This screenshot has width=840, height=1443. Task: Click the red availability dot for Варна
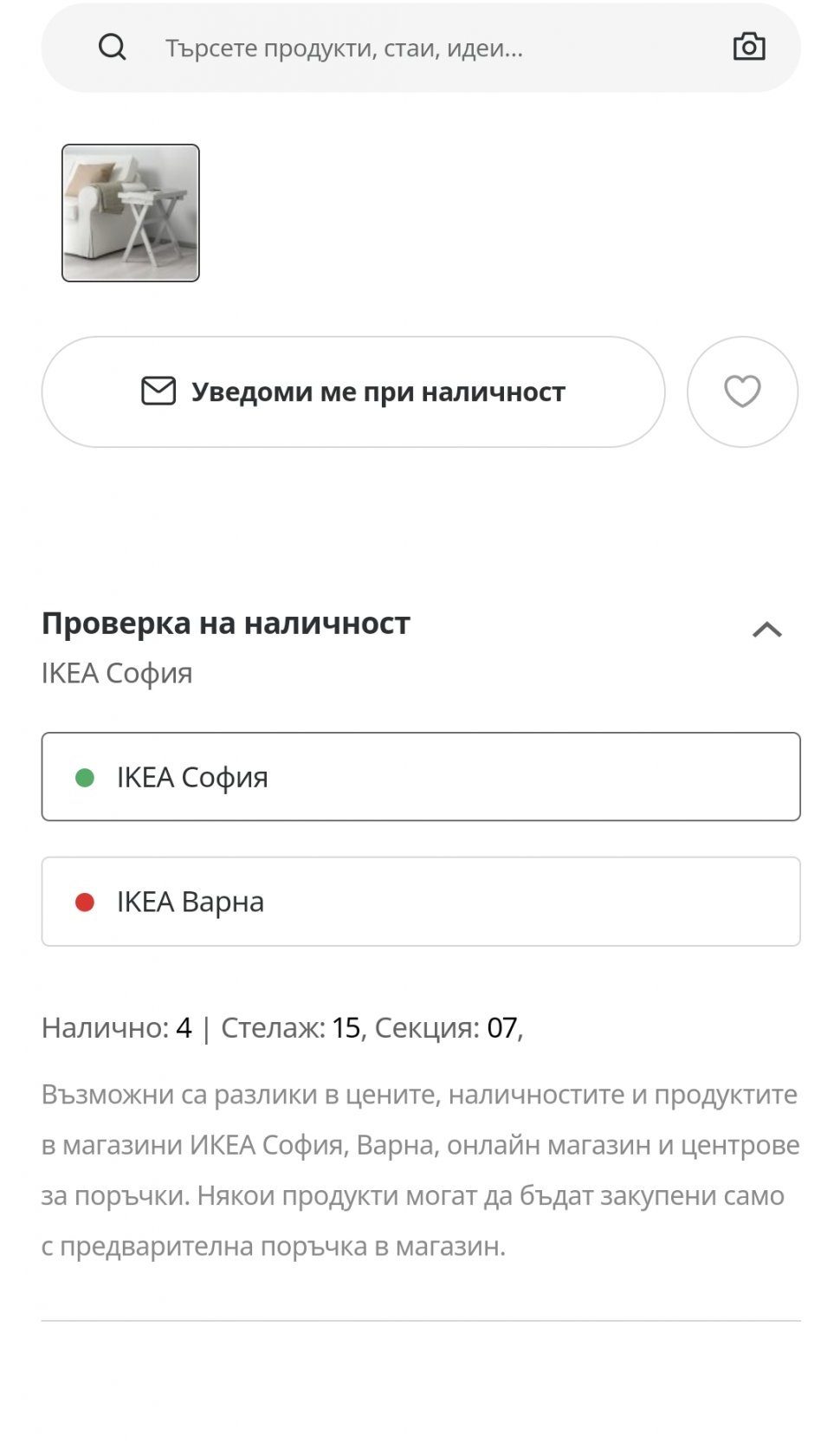(85, 903)
